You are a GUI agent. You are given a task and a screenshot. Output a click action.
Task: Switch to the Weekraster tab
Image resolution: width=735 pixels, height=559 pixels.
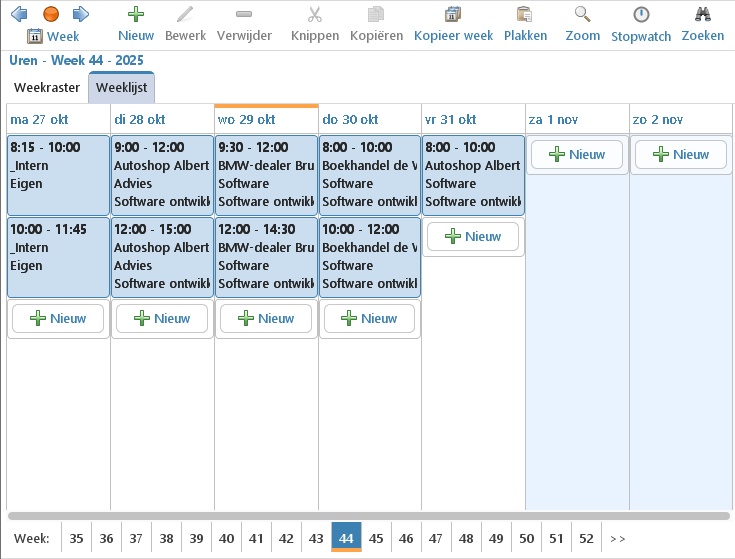tap(47, 88)
